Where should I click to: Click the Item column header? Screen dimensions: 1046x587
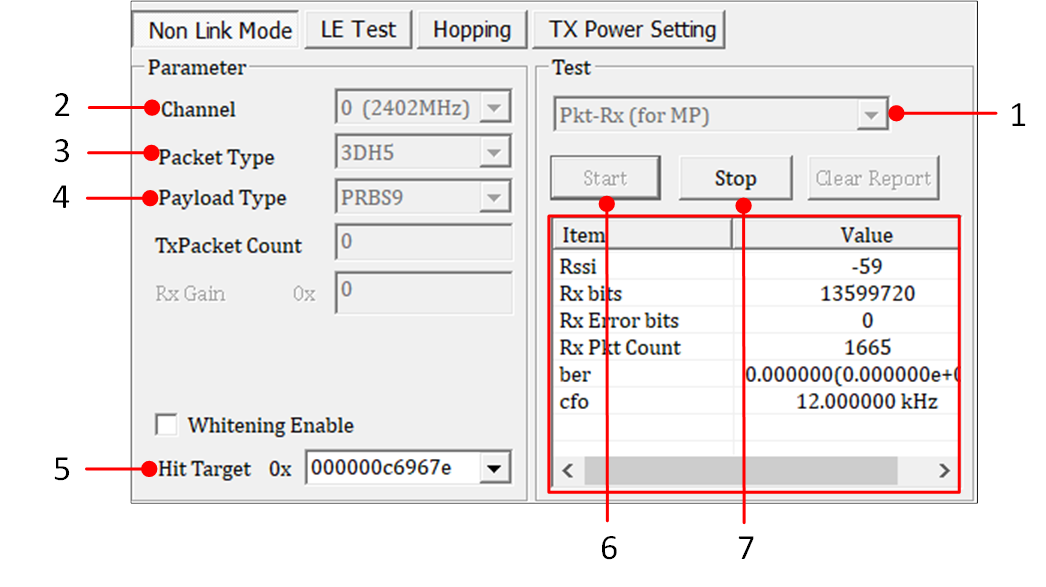(x=641, y=235)
